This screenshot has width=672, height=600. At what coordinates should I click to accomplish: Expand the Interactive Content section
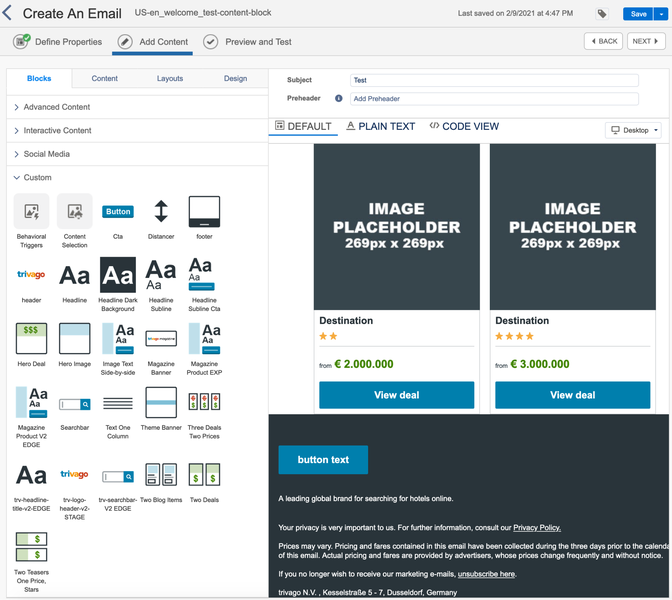[x=57, y=131]
